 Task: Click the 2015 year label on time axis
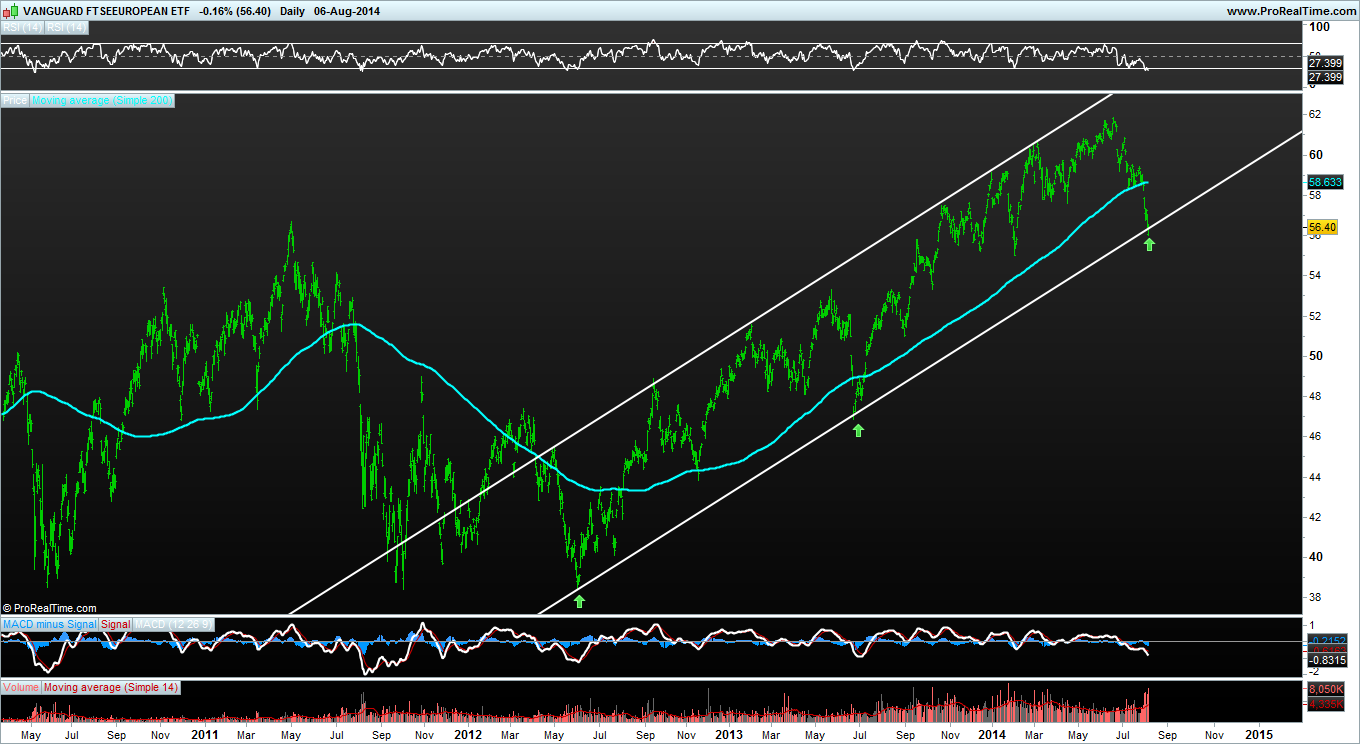1259,734
